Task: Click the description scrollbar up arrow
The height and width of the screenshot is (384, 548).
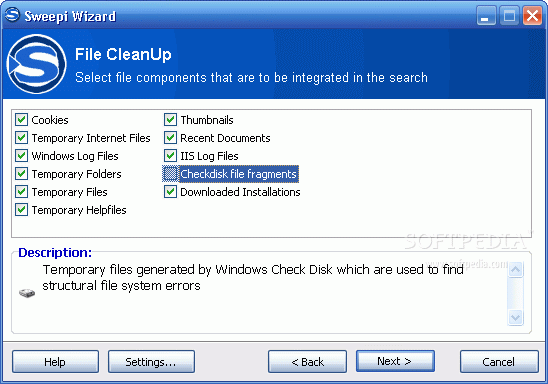Action: click(516, 269)
